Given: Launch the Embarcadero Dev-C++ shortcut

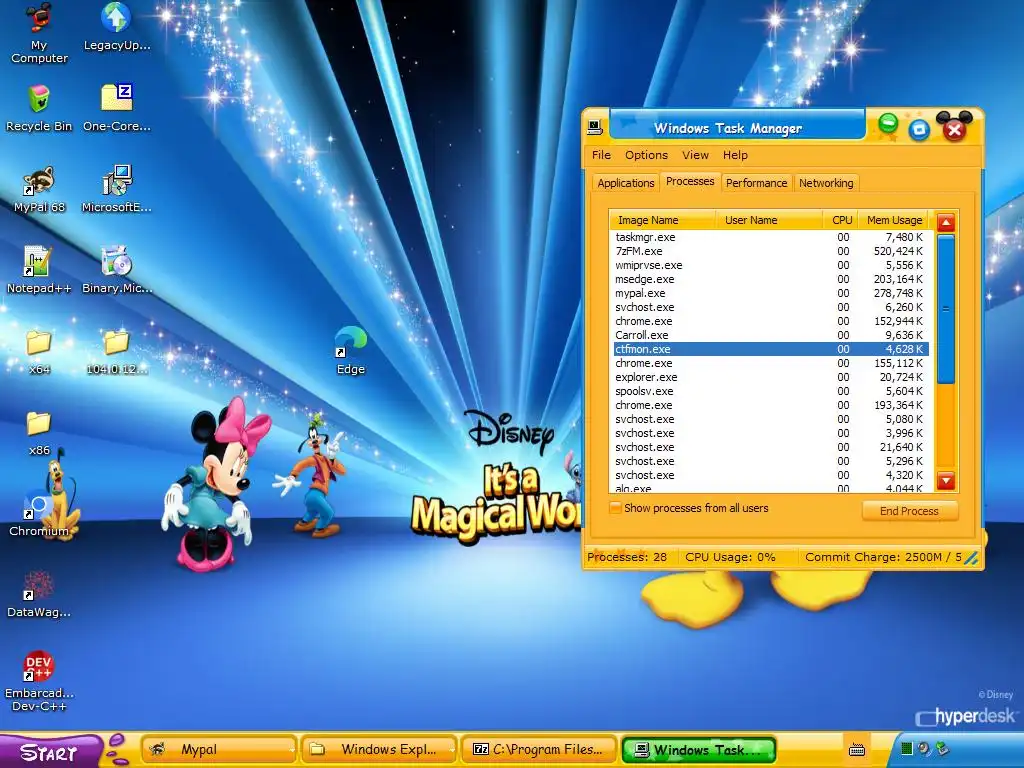Looking at the screenshot, I should pyautogui.click(x=39, y=681).
